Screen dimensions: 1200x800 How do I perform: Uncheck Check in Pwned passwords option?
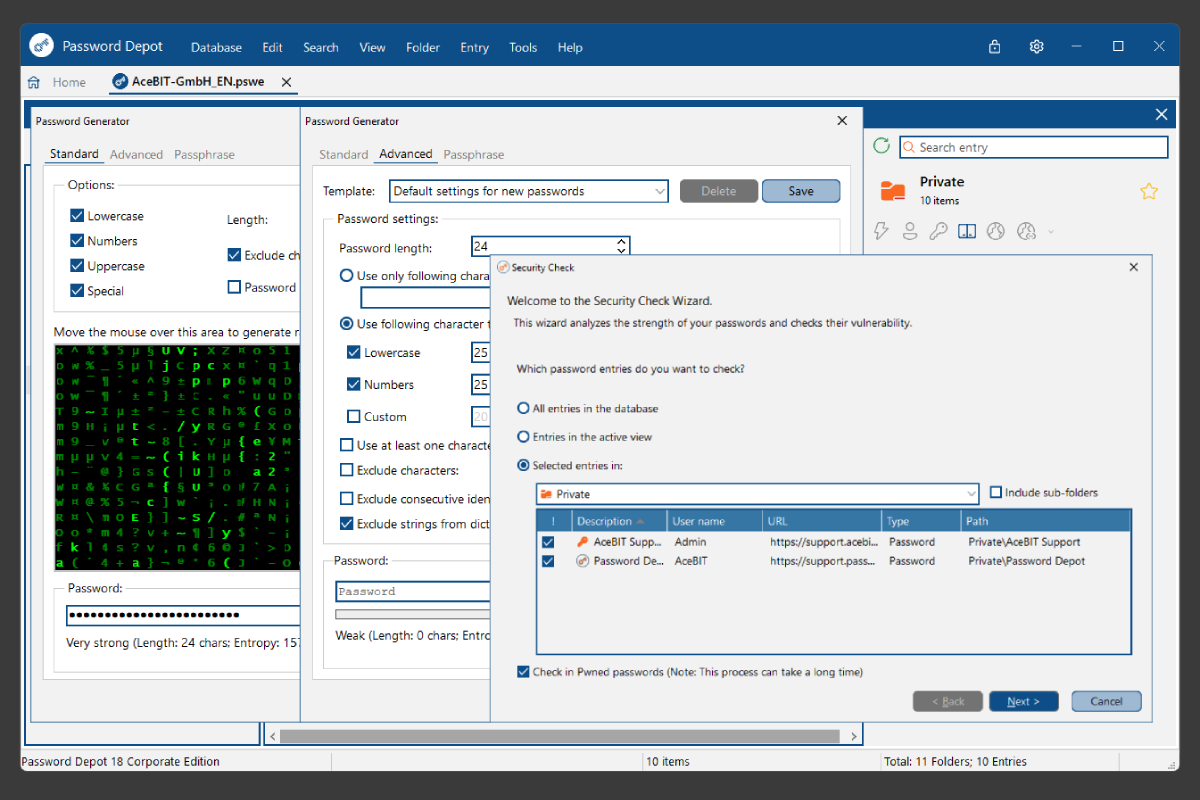click(523, 672)
